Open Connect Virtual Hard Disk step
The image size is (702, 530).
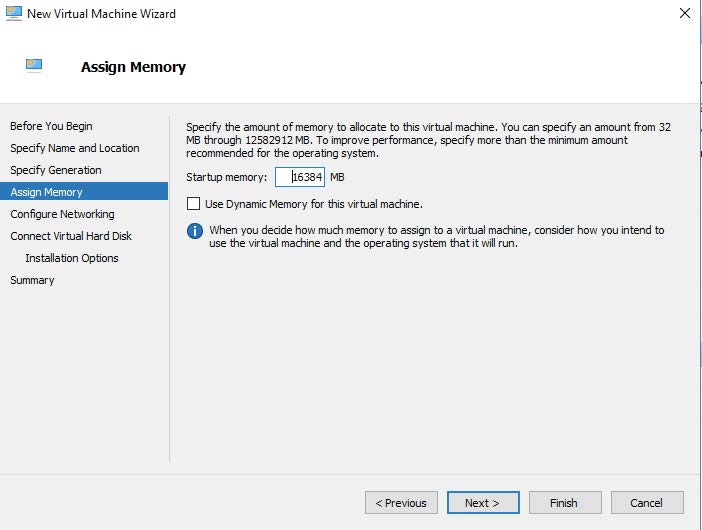pos(71,236)
